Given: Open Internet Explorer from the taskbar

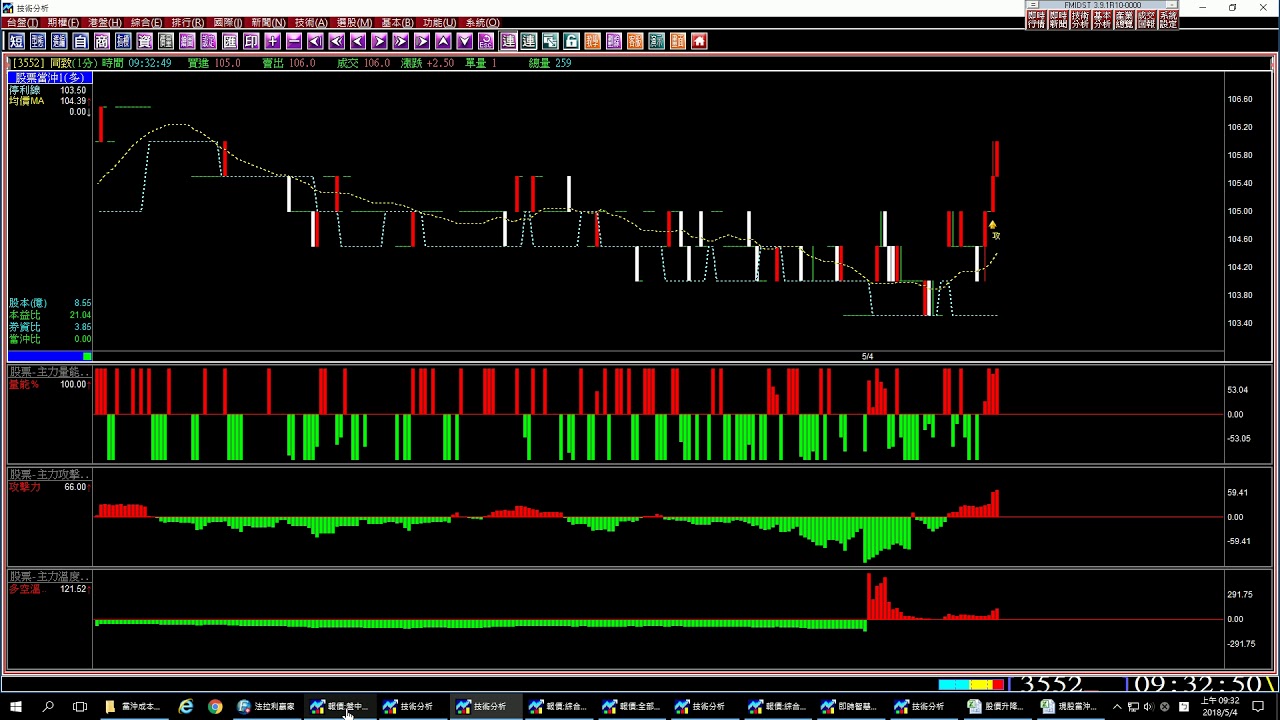Looking at the screenshot, I should pos(186,706).
